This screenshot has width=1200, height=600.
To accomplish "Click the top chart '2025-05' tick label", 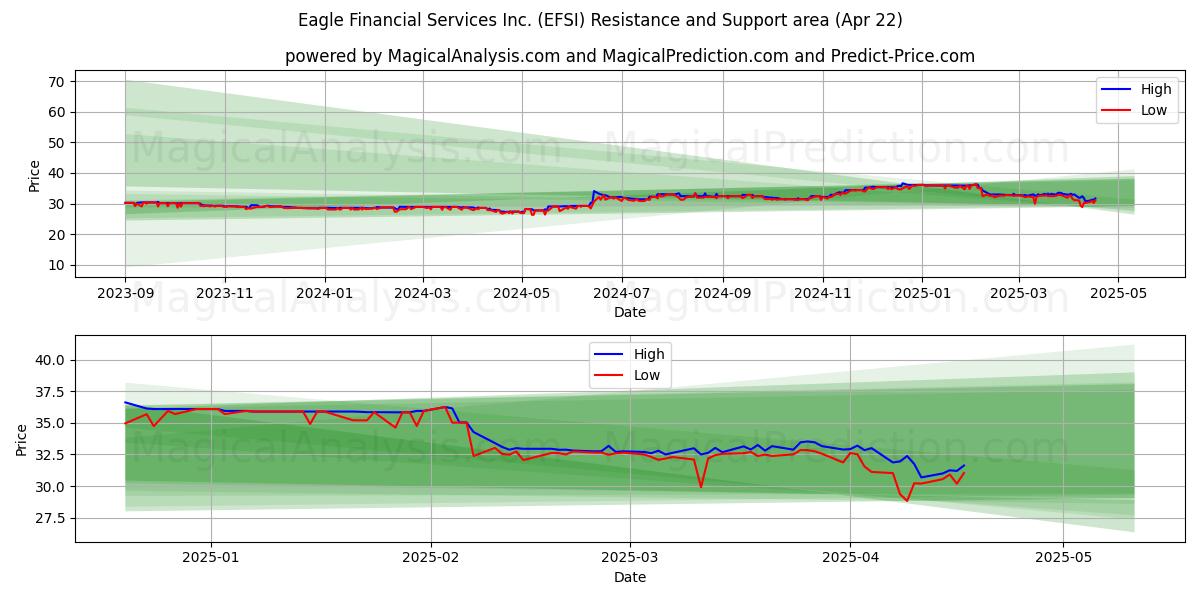I will pos(1117,293).
